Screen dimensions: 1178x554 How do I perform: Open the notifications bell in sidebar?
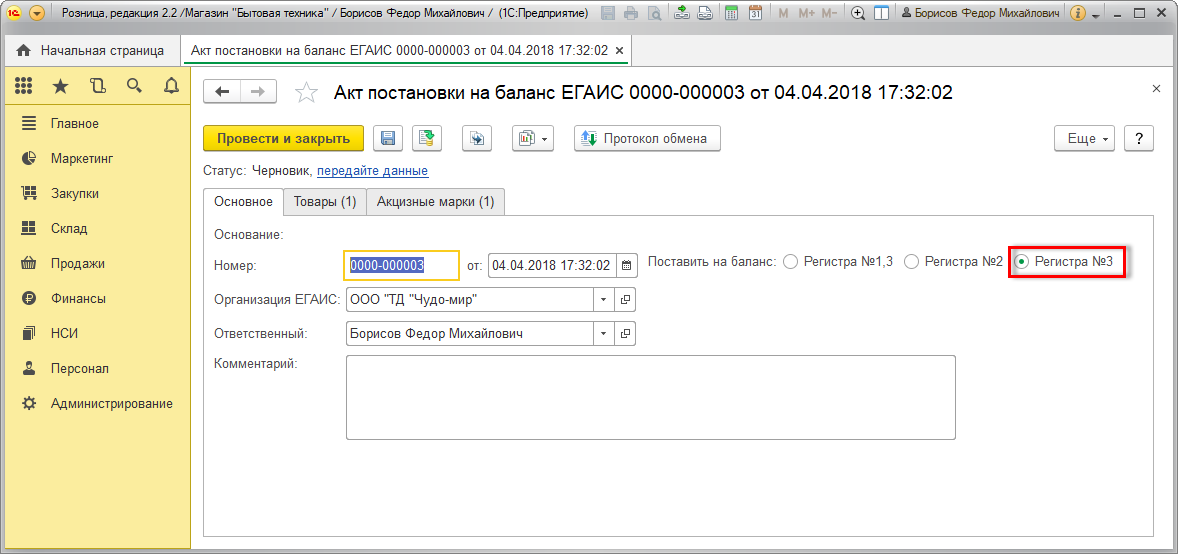point(171,86)
